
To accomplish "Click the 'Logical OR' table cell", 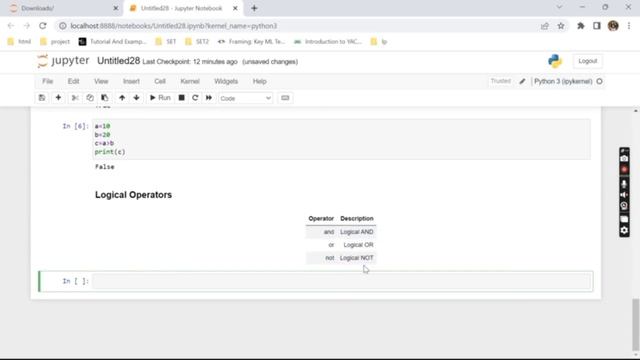I will coord(358,245).
